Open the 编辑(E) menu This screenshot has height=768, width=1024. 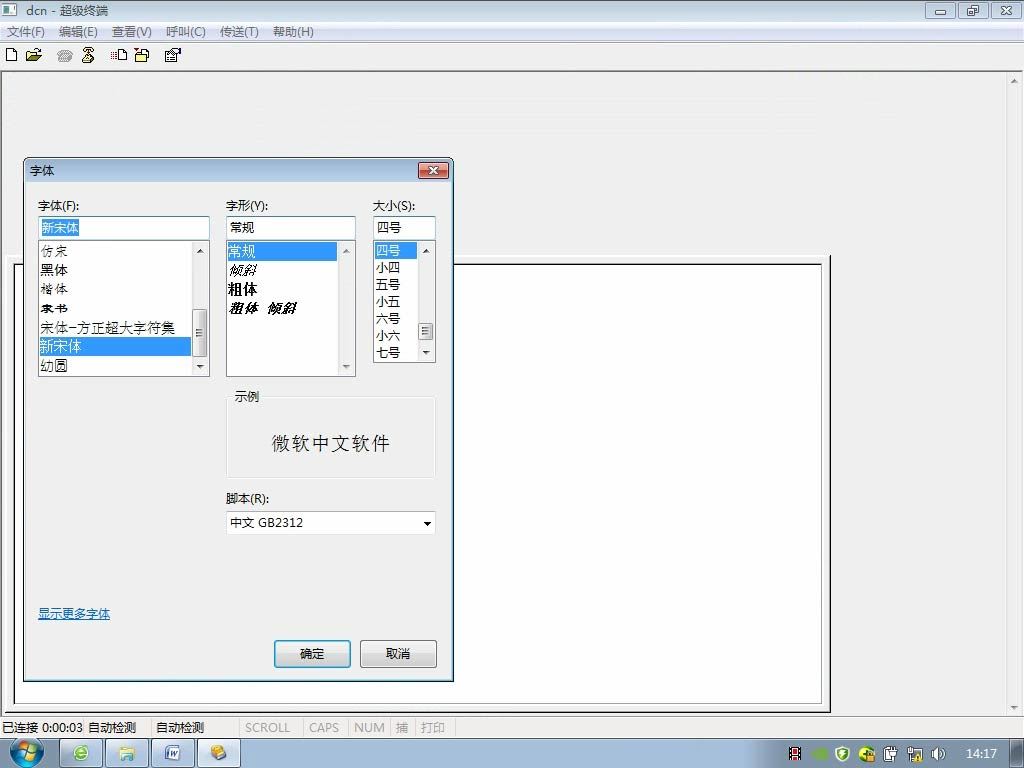coord(78,32)
